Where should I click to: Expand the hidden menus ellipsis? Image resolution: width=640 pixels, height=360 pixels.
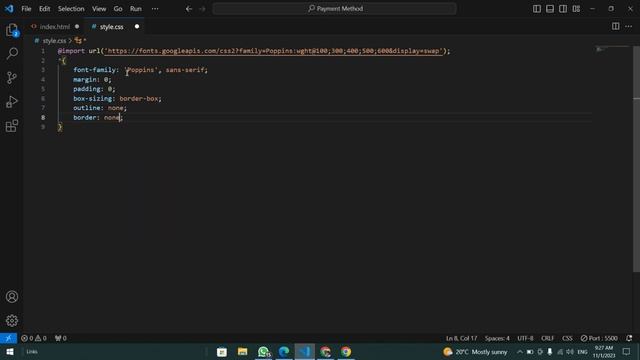click(155, 9)
